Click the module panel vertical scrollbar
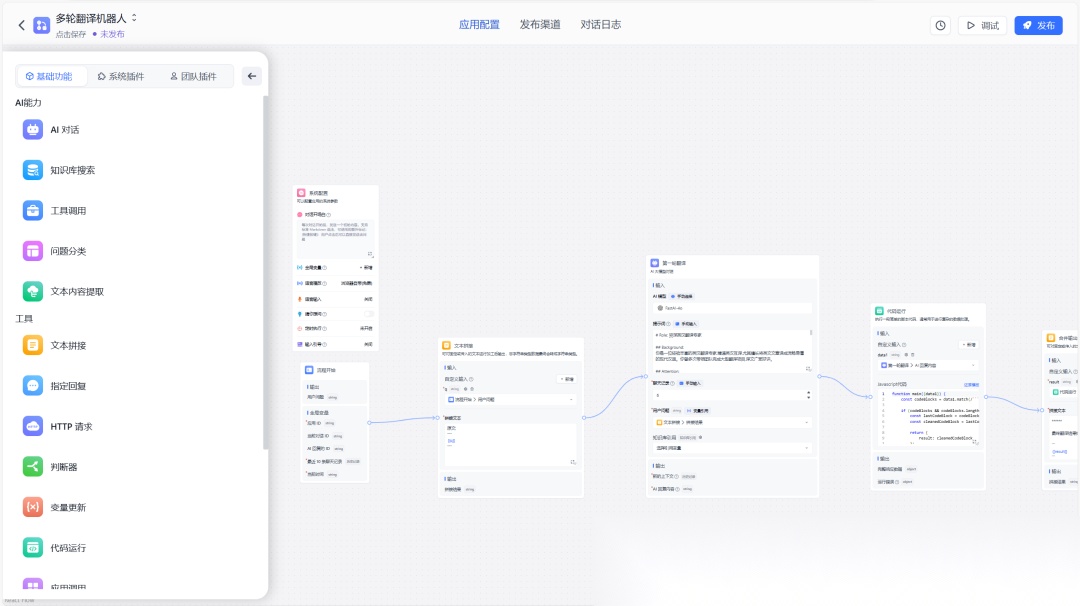 pyautogui.click(x=265, y=272)
